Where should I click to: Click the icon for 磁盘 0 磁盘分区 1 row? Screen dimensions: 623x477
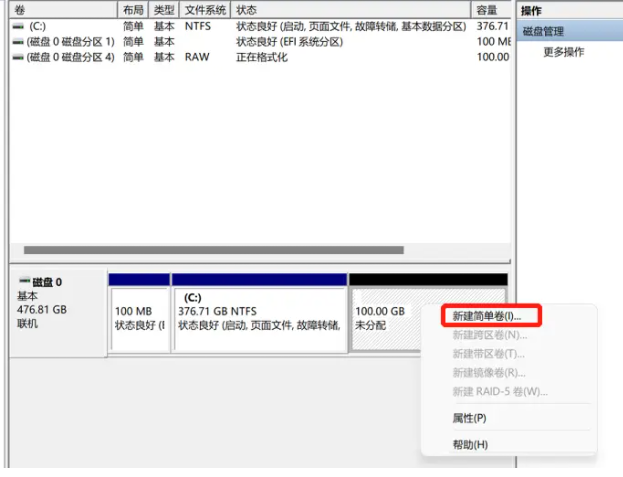coord(18,42)
